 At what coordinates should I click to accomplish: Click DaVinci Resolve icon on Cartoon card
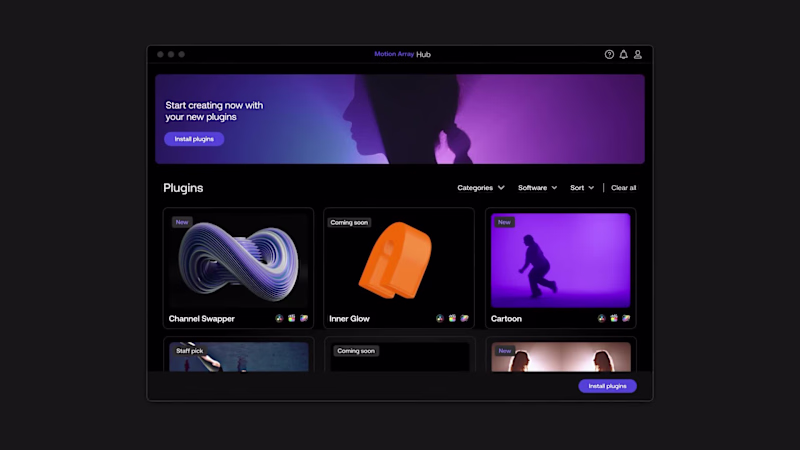pyautogui.click(x=602, y=318)
